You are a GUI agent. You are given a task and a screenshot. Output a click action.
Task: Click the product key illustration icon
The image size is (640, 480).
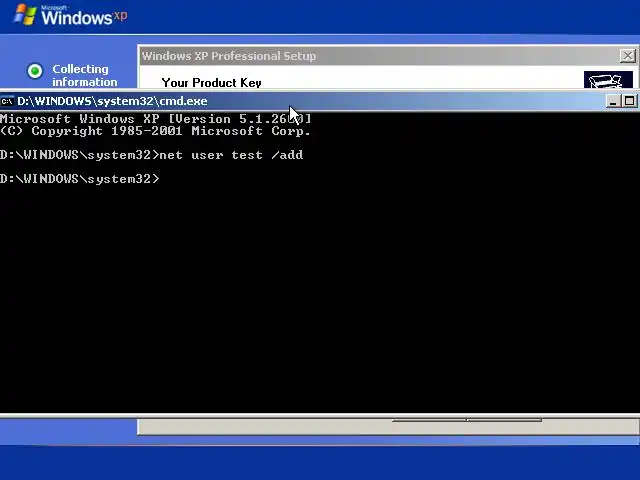point(608,80)
